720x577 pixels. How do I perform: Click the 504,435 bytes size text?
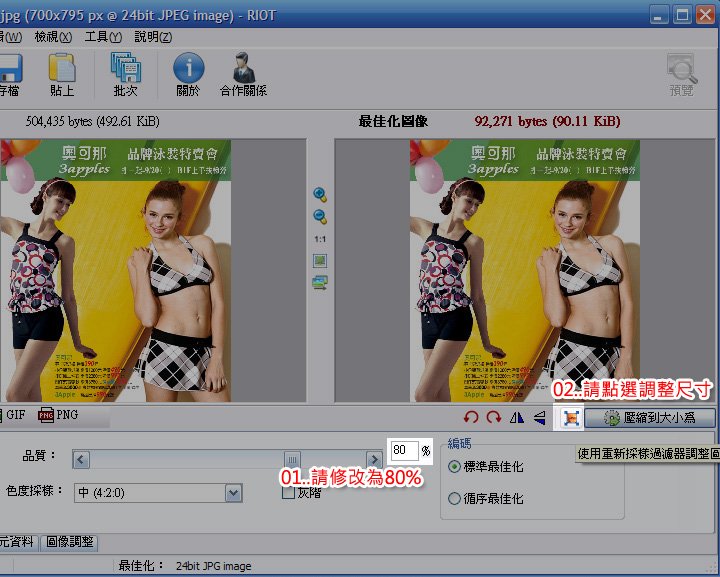(93, 122)
